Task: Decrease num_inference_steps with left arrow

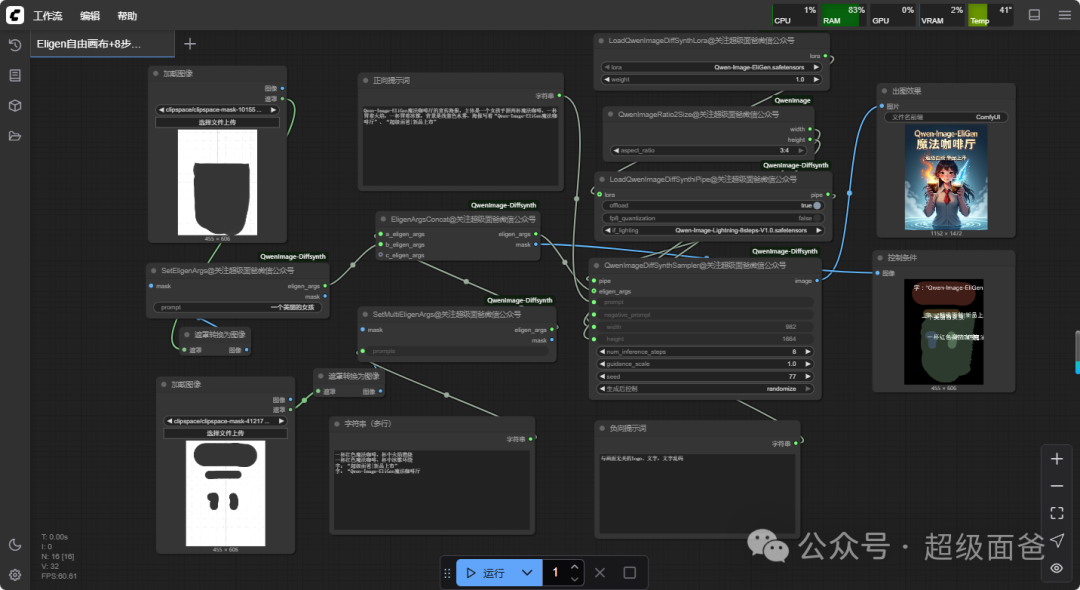Action: point(602,352)
